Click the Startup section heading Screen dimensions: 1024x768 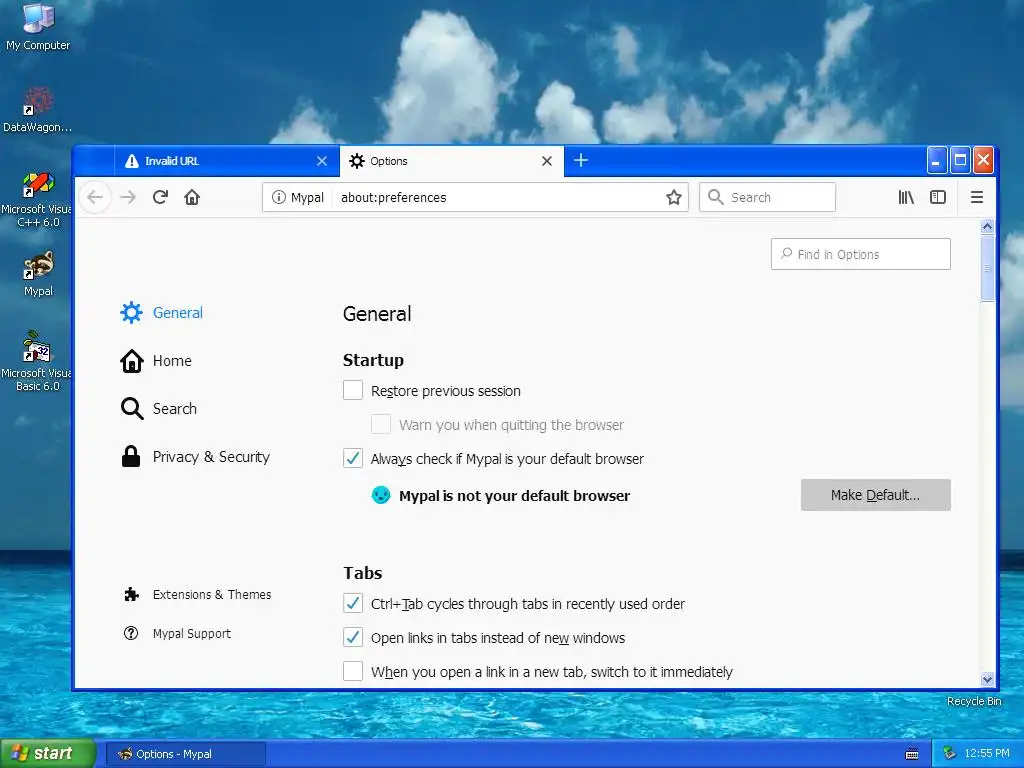(374, 360)
